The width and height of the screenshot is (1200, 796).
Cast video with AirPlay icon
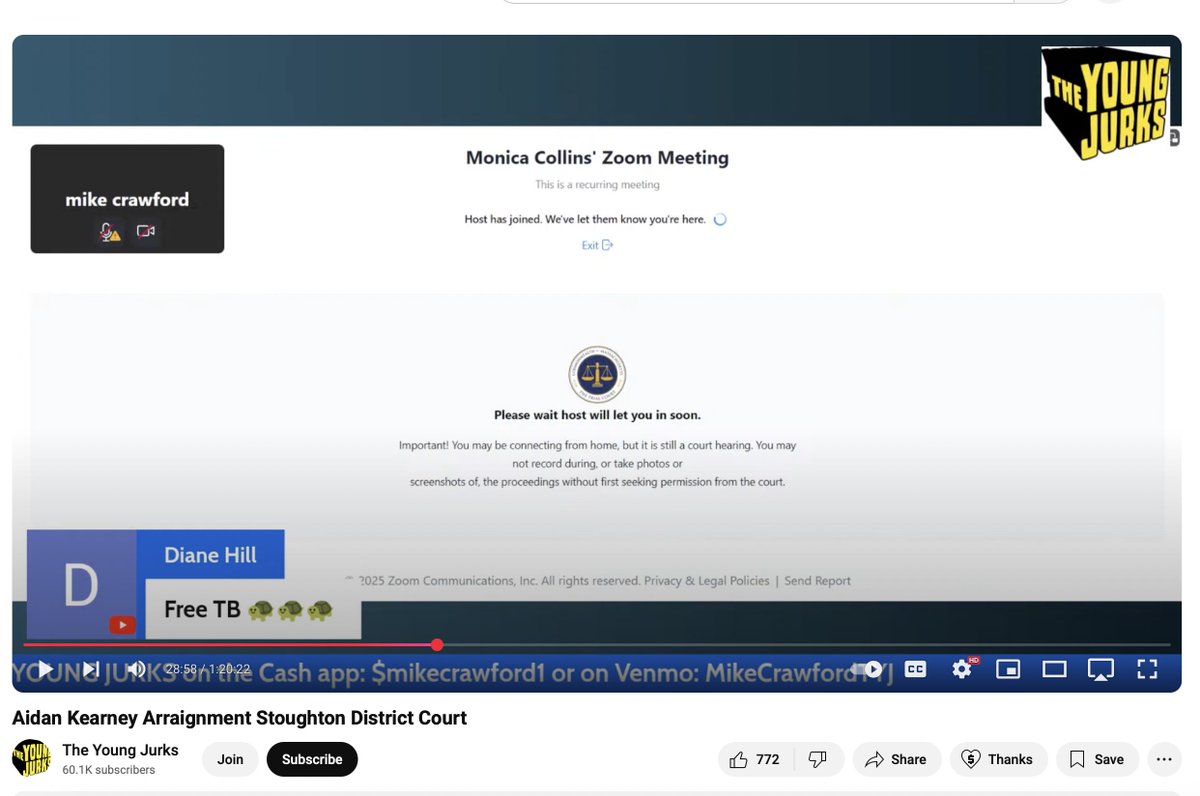[1100, 670]
